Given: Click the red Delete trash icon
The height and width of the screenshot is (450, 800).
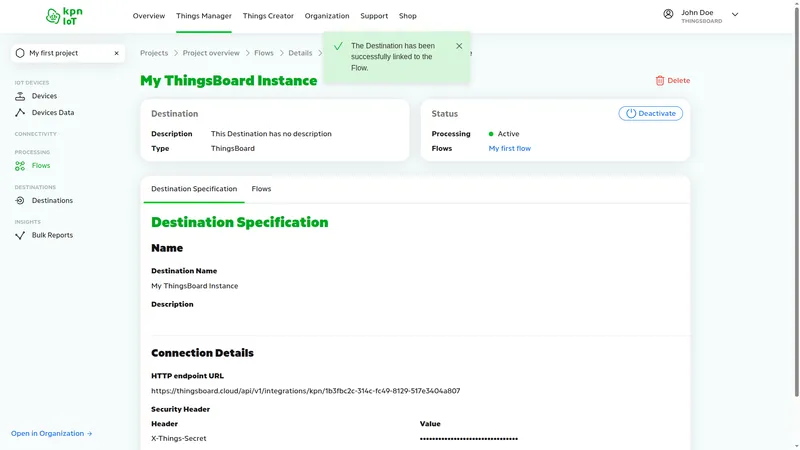Looking at the screenshot, I should [x=660, y=81].
